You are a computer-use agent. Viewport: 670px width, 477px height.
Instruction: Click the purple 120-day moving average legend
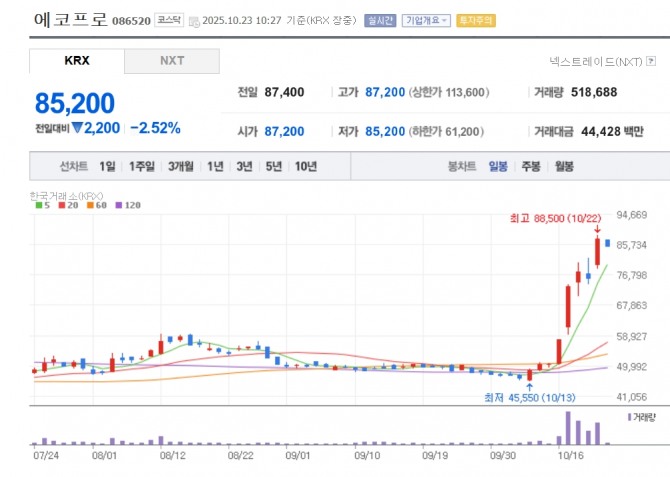click(126, 205)
